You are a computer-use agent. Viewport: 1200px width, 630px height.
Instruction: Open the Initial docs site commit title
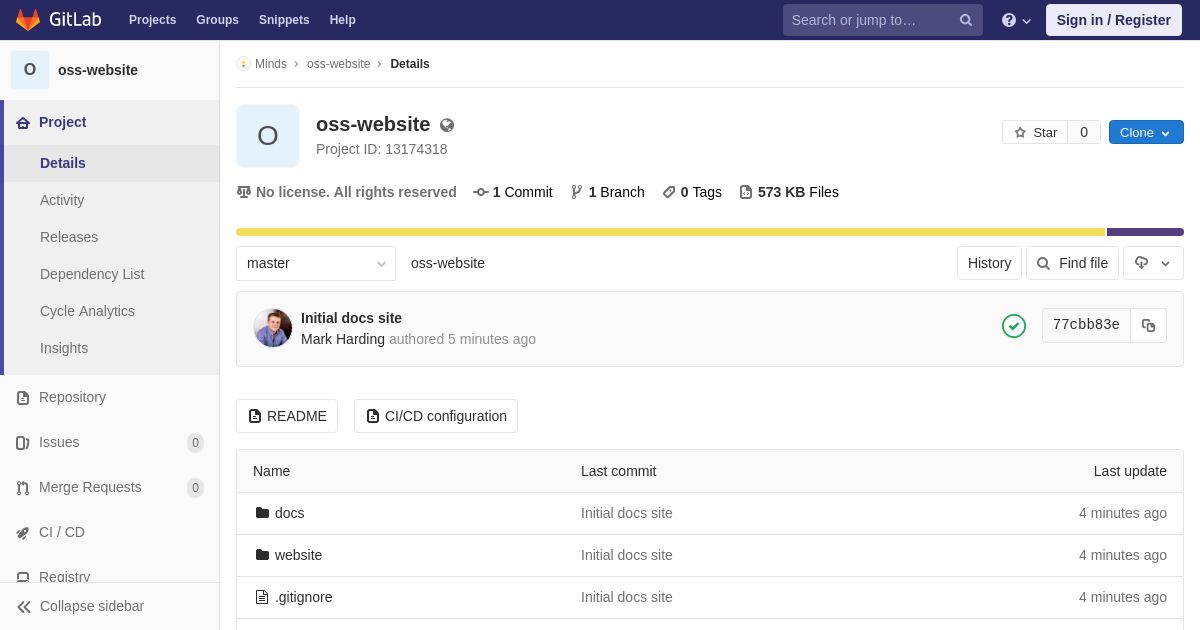[351, 318]
